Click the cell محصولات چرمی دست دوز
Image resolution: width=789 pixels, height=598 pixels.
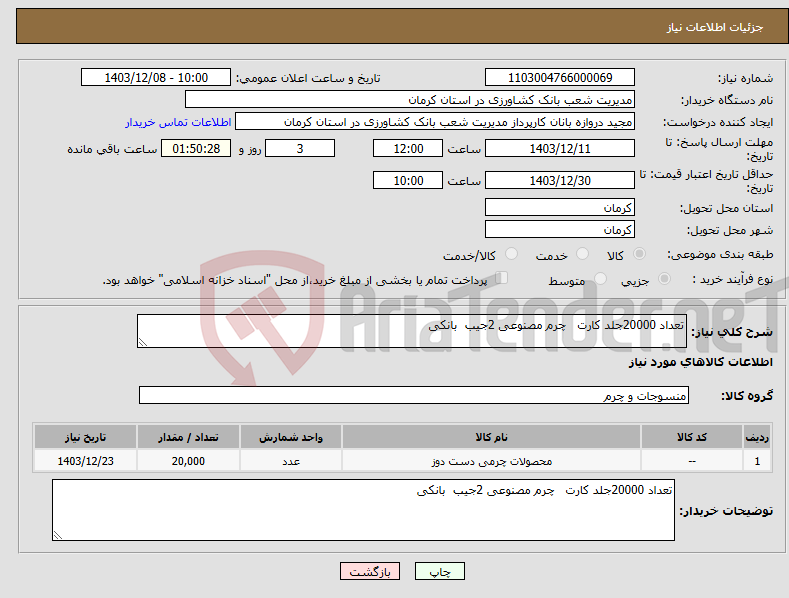tap(491, 461)
